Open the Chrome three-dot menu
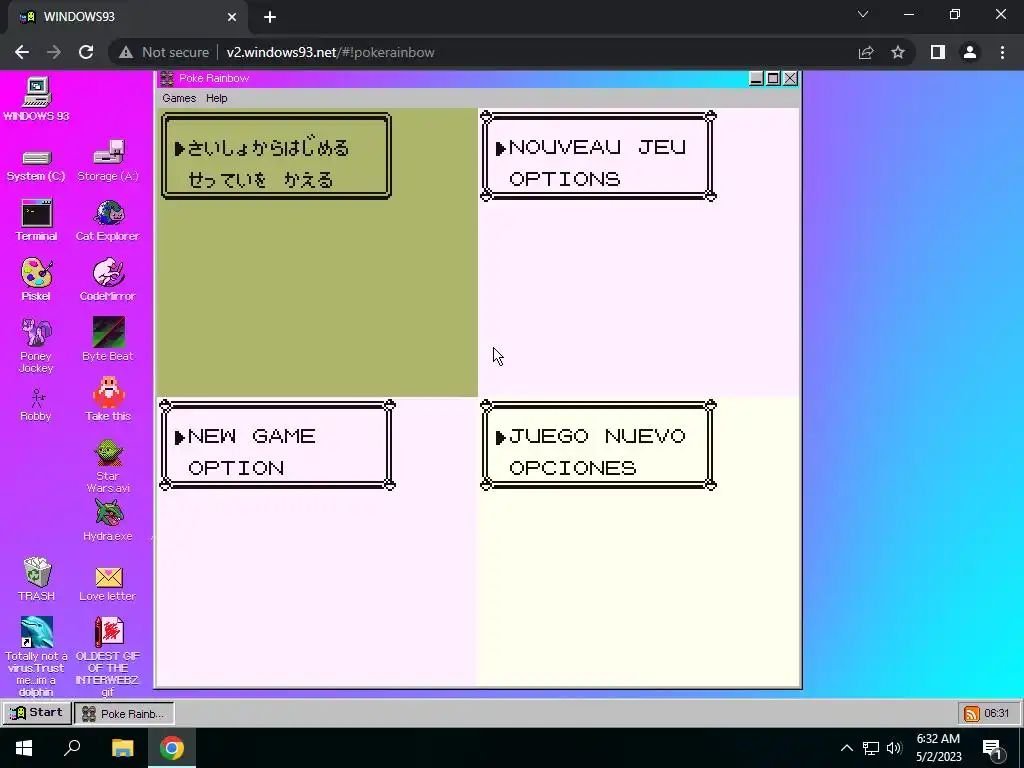This screenshot has width=1024, height=768. pyautogui.click(x=1002, y=52)
